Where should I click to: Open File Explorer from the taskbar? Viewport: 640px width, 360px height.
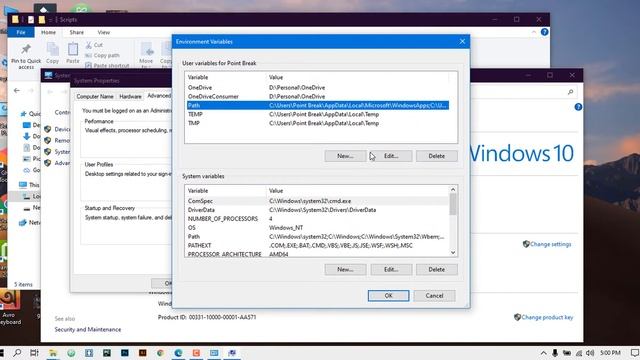tap(53, 353)
